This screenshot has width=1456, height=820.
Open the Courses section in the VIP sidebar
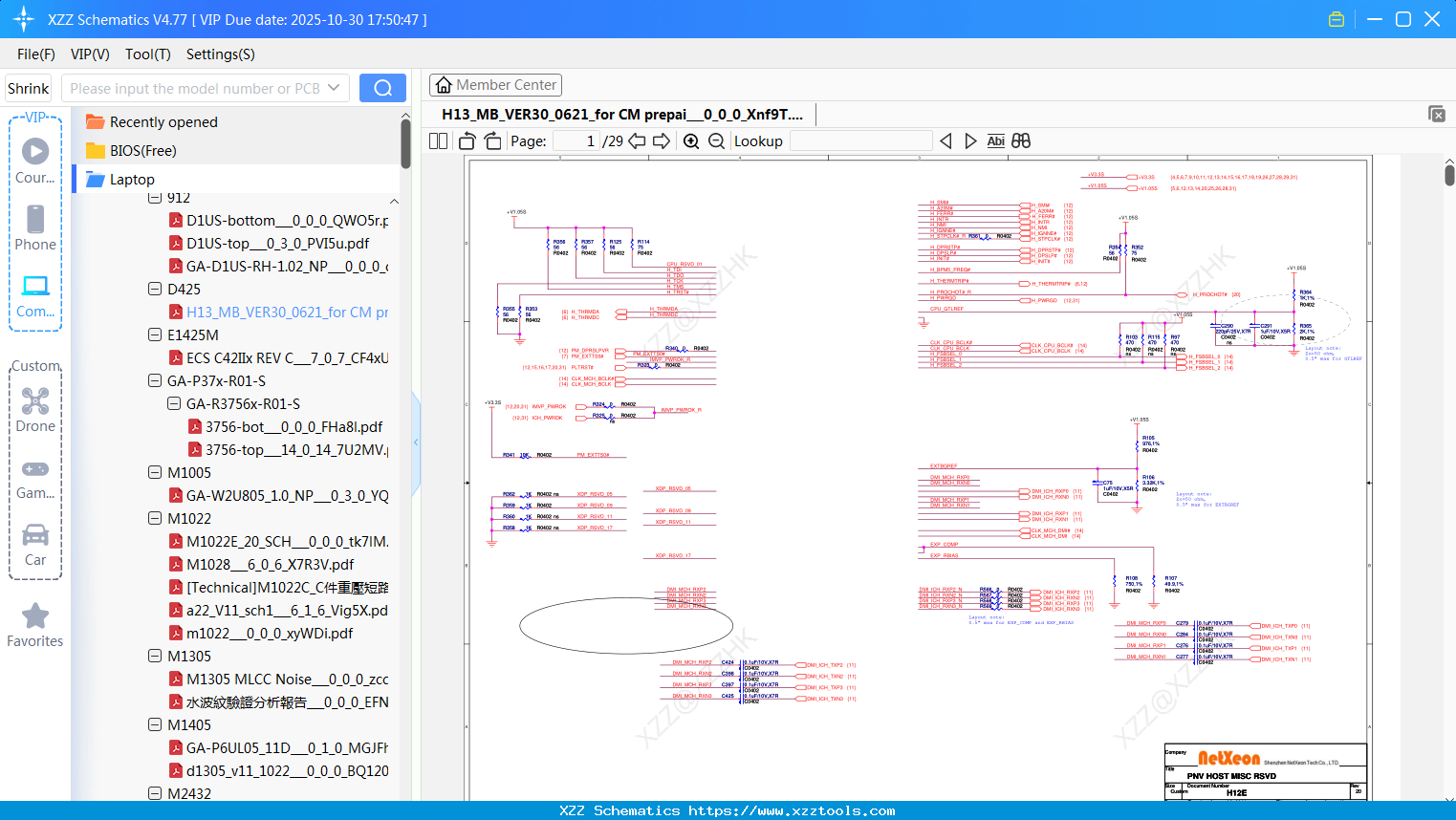(x=35, y=162)
